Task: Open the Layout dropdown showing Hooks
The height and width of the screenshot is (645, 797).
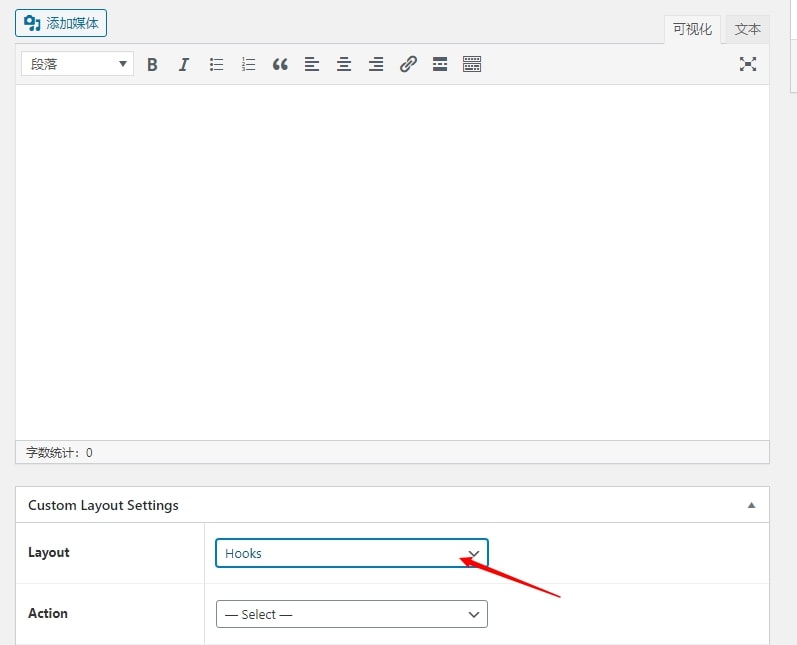Action: coord(351,553)
